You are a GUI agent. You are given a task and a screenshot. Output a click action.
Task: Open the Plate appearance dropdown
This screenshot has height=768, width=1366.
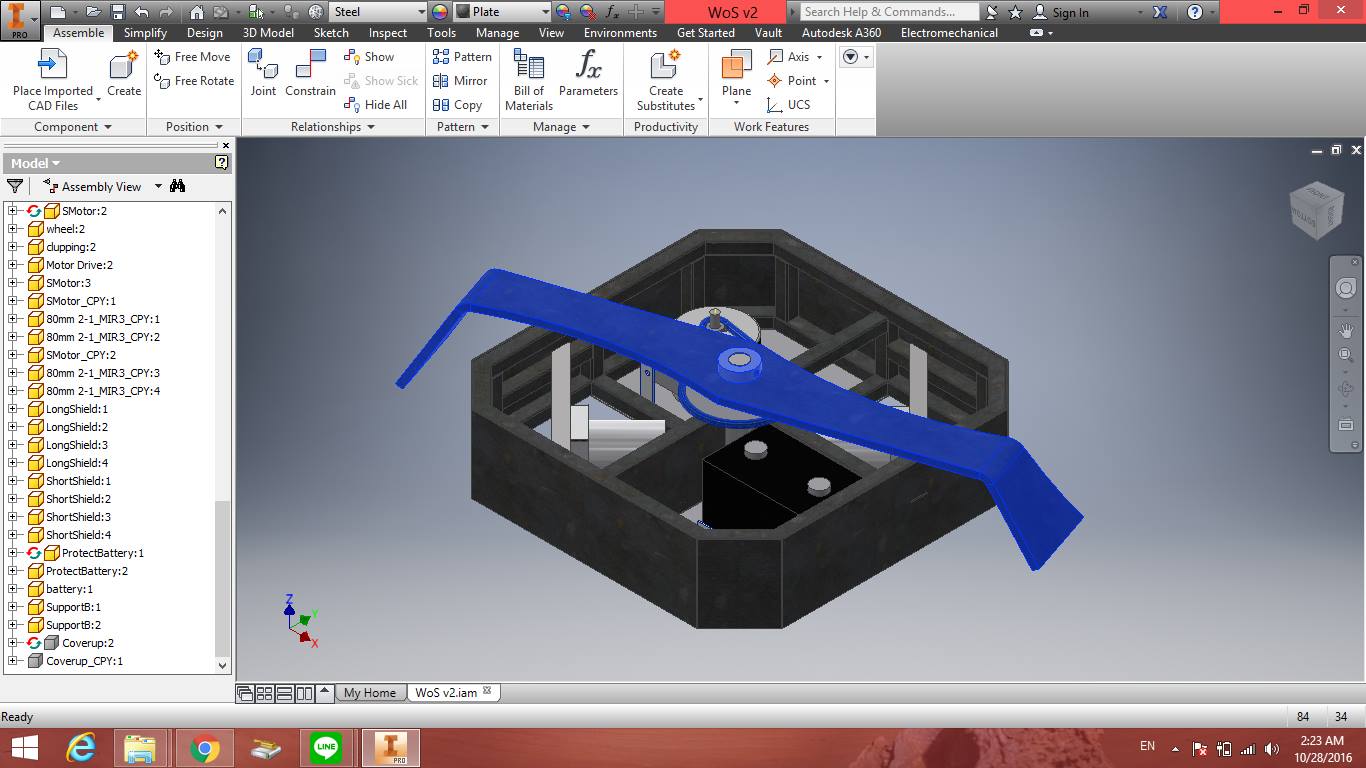545,12
